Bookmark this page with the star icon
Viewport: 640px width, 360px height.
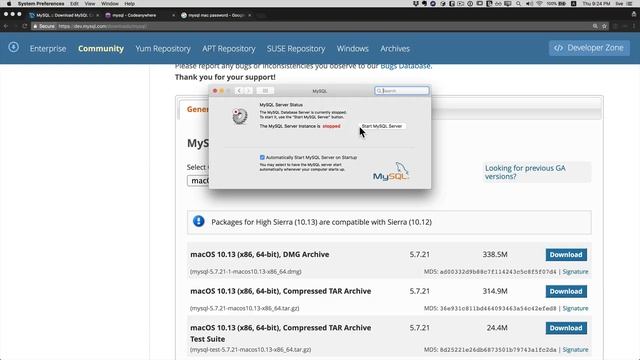point(604,26)
